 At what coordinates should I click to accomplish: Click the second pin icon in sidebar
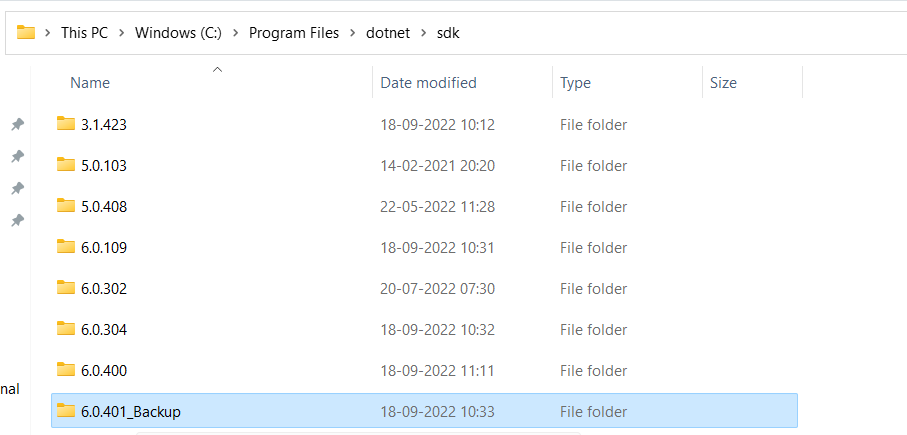(x=17, y=157)
